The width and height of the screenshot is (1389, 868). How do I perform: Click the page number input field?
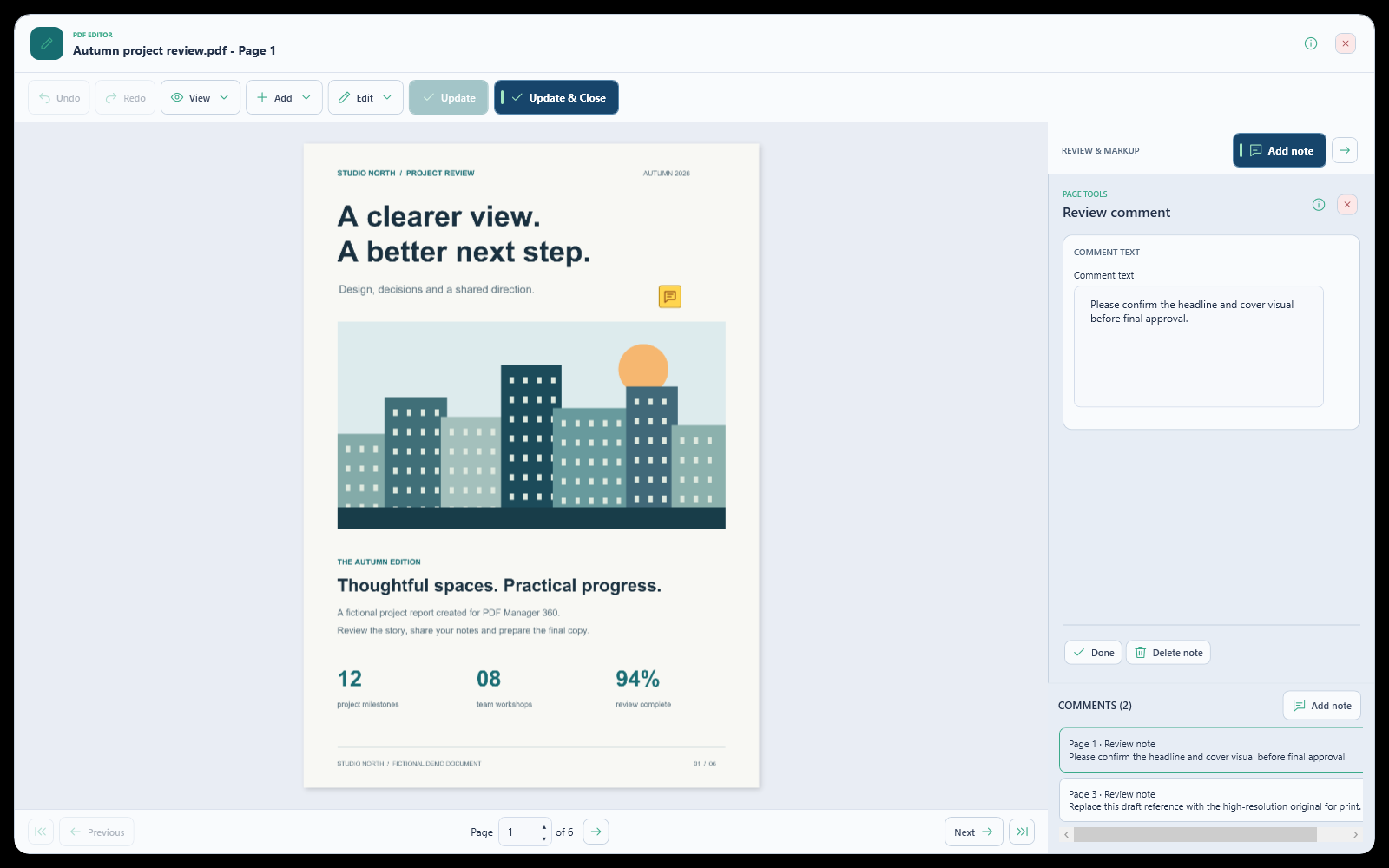tap(519, 832)
